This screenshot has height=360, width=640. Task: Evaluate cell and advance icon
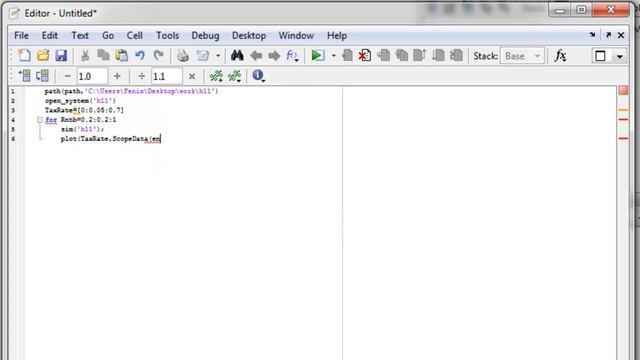pyautogui.click(x=42, y=76)
